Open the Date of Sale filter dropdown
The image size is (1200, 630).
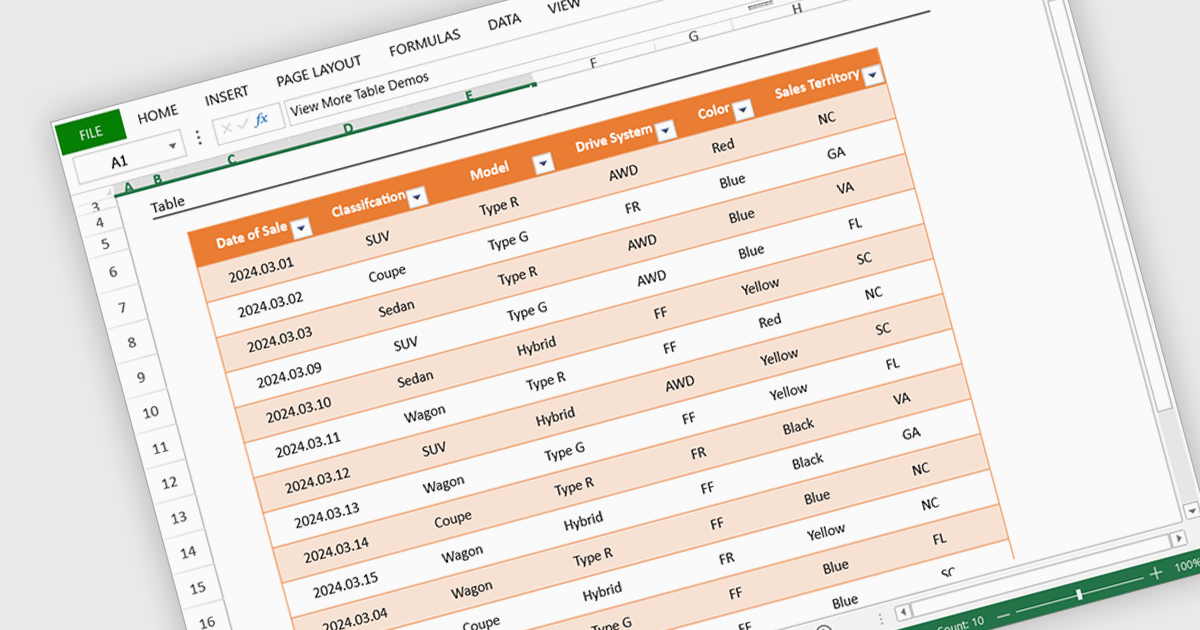point(300,229)
